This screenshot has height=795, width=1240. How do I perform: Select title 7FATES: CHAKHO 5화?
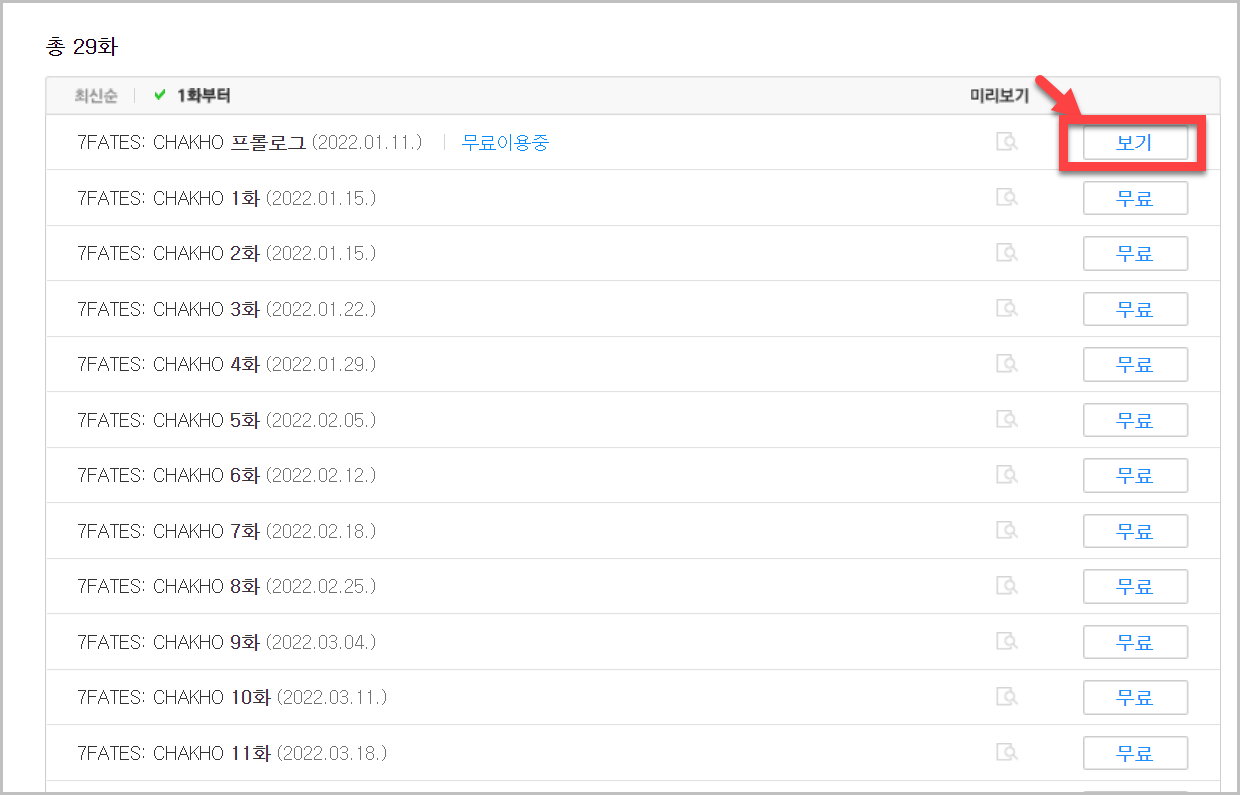coord(168,420)
